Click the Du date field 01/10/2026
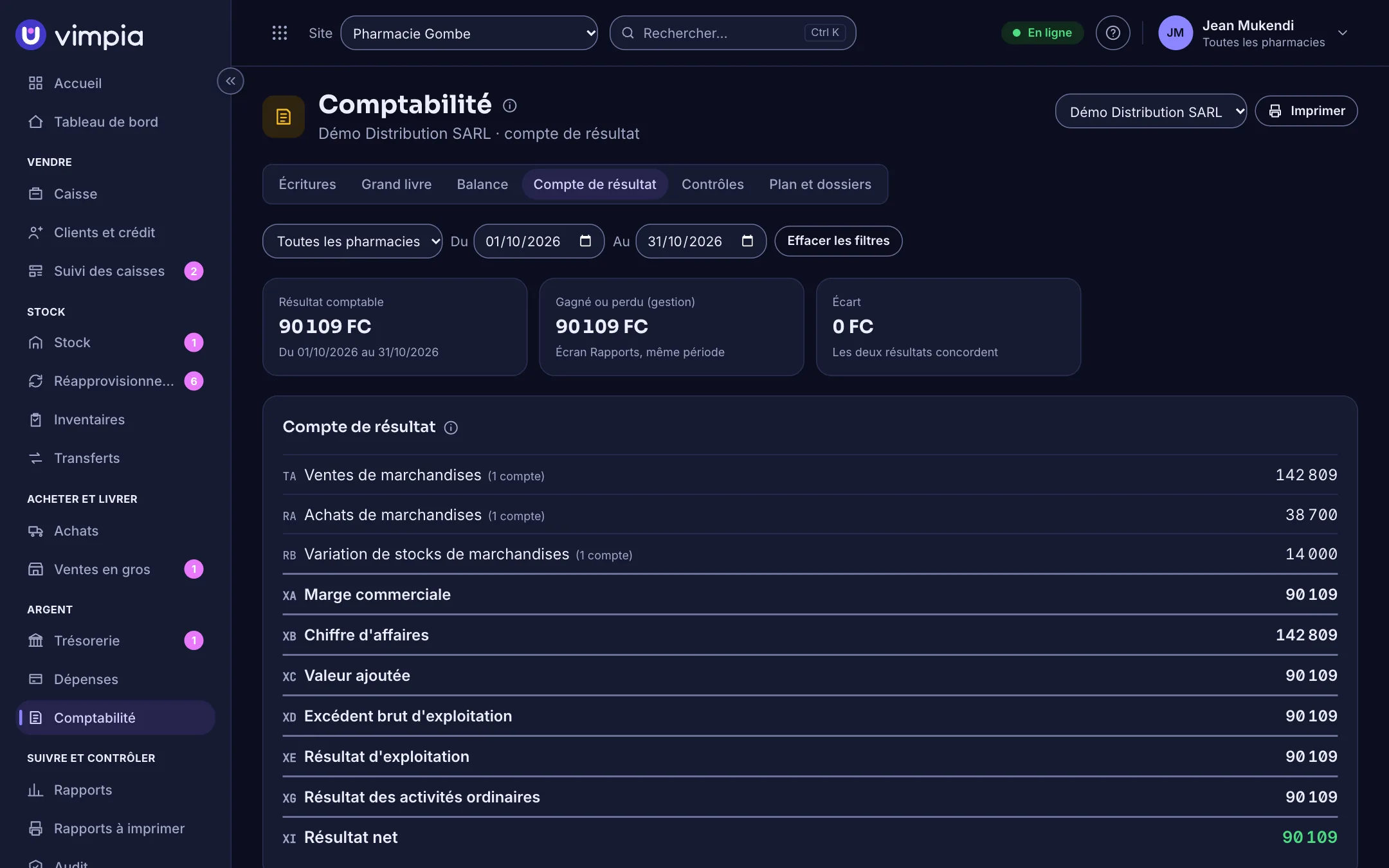Viewport: 1389px width, 868px height. [x=539, y=241]
